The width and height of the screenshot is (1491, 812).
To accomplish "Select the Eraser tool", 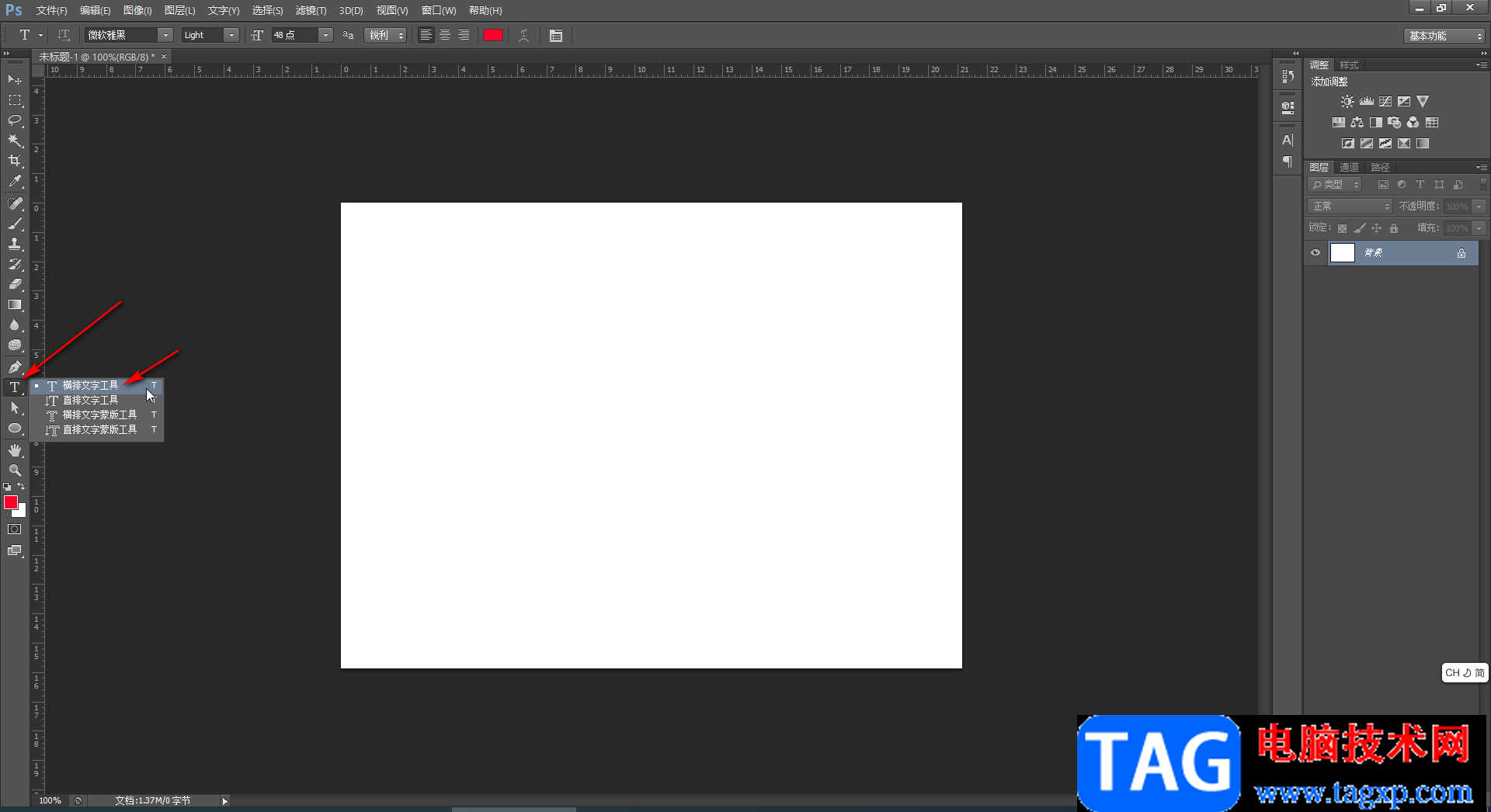I will pyautogui.click(x=15, y=284).
